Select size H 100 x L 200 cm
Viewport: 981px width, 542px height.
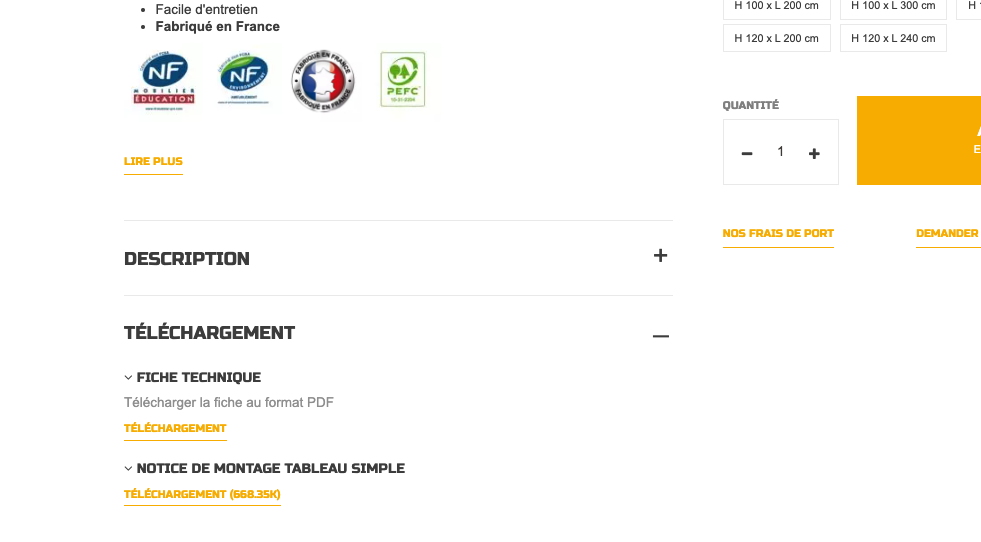[x=776, y=6]
